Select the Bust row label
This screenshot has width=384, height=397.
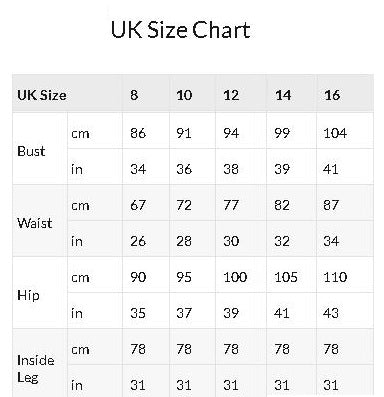click(x=31, y=151)
